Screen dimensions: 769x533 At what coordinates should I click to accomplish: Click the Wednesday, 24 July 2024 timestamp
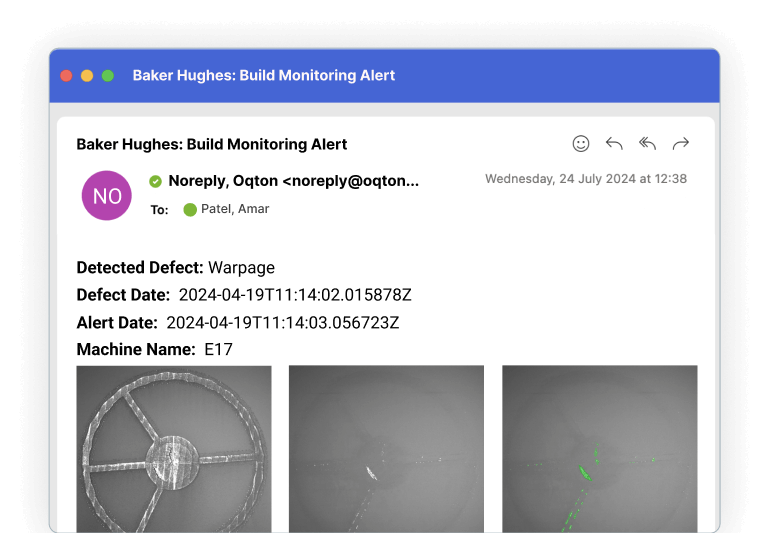[586, 179]
